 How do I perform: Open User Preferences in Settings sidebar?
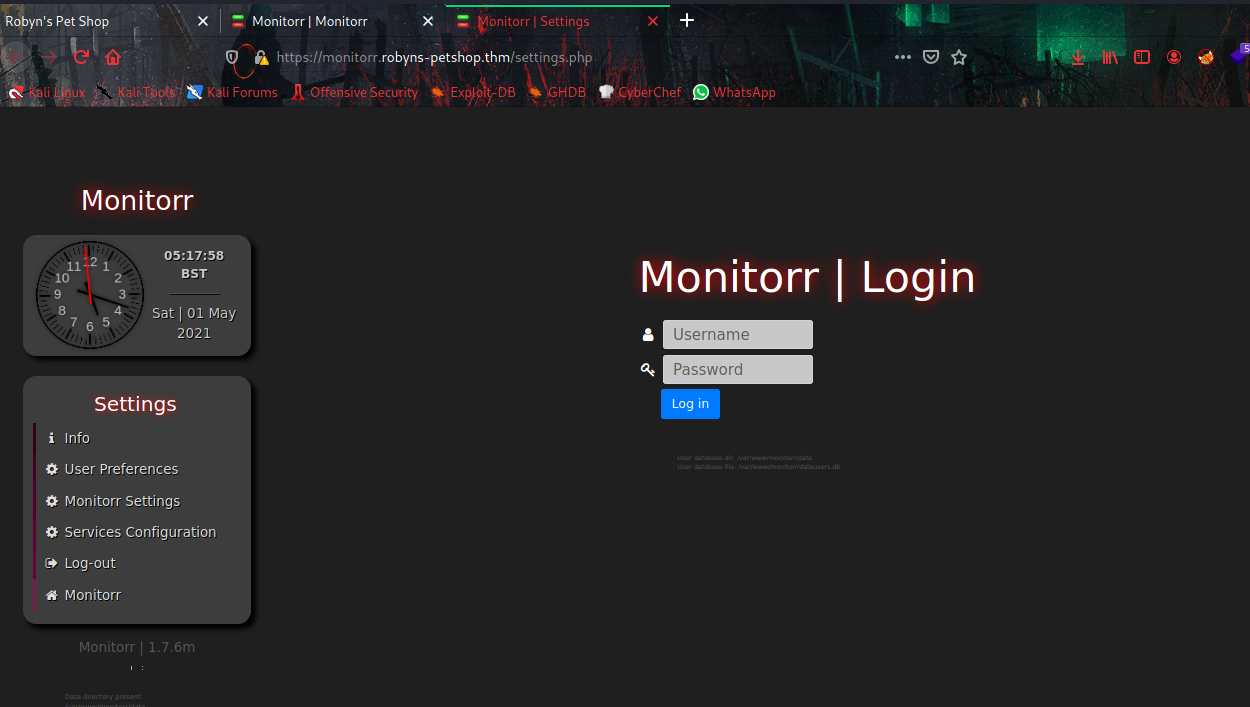[121, 469]
